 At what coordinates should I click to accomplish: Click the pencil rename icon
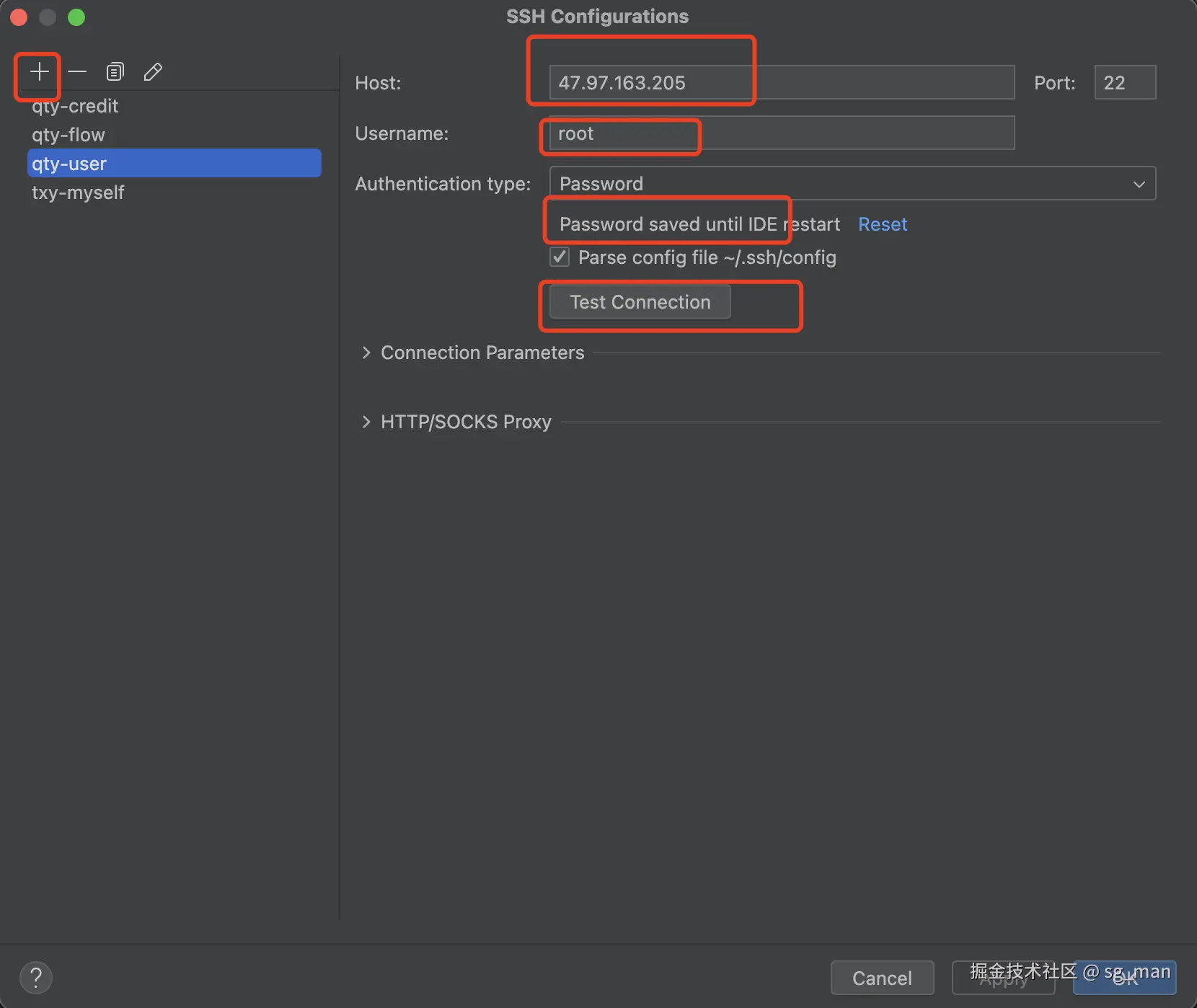click(153, 71)
